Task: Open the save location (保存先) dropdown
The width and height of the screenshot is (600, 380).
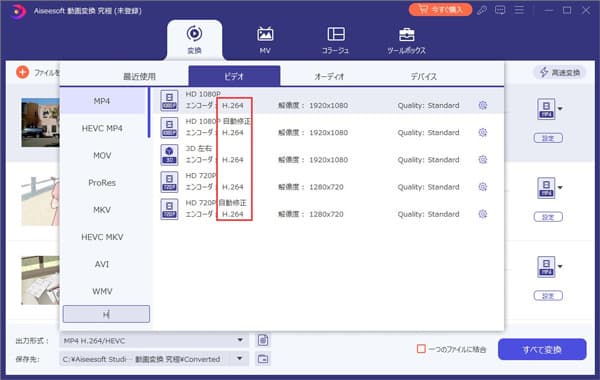Action: 154,359
